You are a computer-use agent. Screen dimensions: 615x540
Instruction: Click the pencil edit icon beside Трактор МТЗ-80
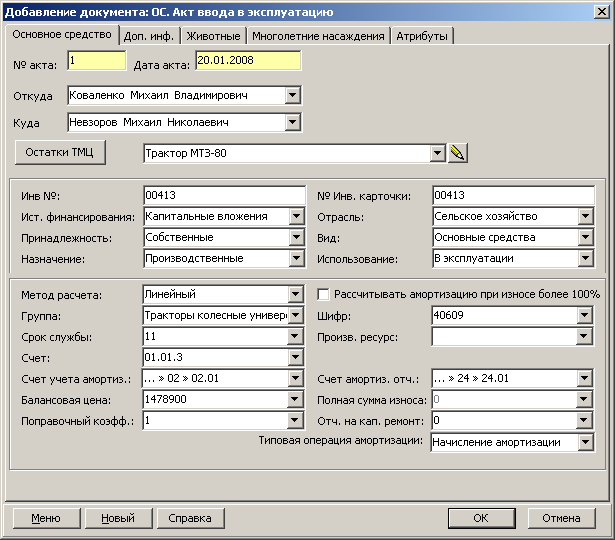(x=457, y=153)
